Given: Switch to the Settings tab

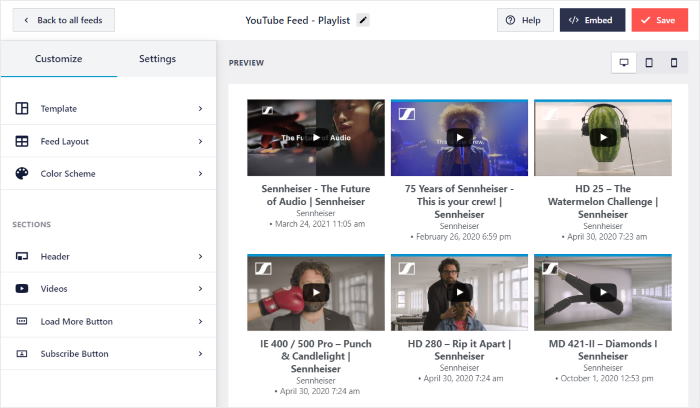Looking at the screenshot, I should point(157,59).
